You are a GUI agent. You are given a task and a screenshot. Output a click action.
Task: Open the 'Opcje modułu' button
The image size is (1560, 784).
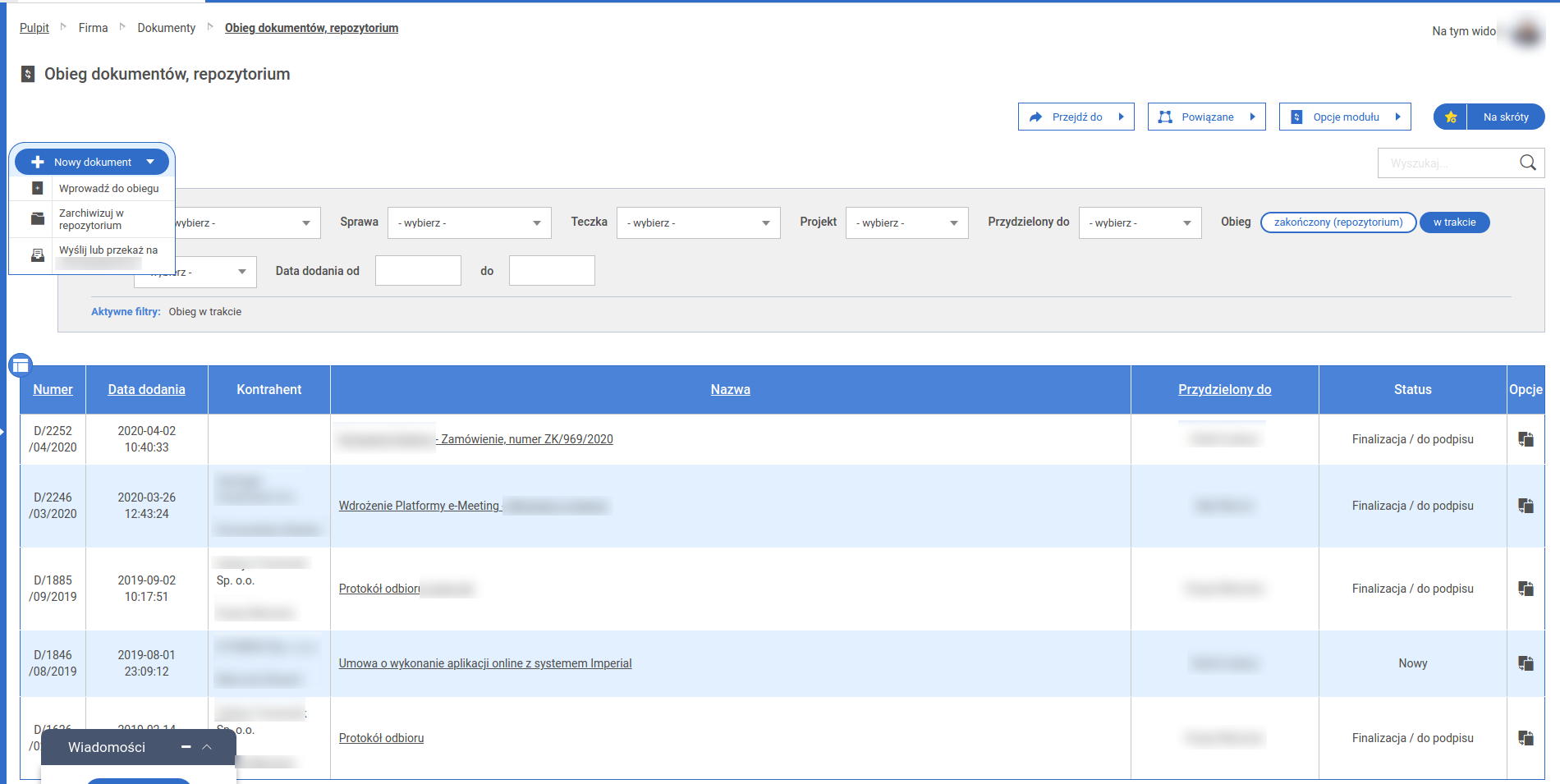(x=1345, y=117)
